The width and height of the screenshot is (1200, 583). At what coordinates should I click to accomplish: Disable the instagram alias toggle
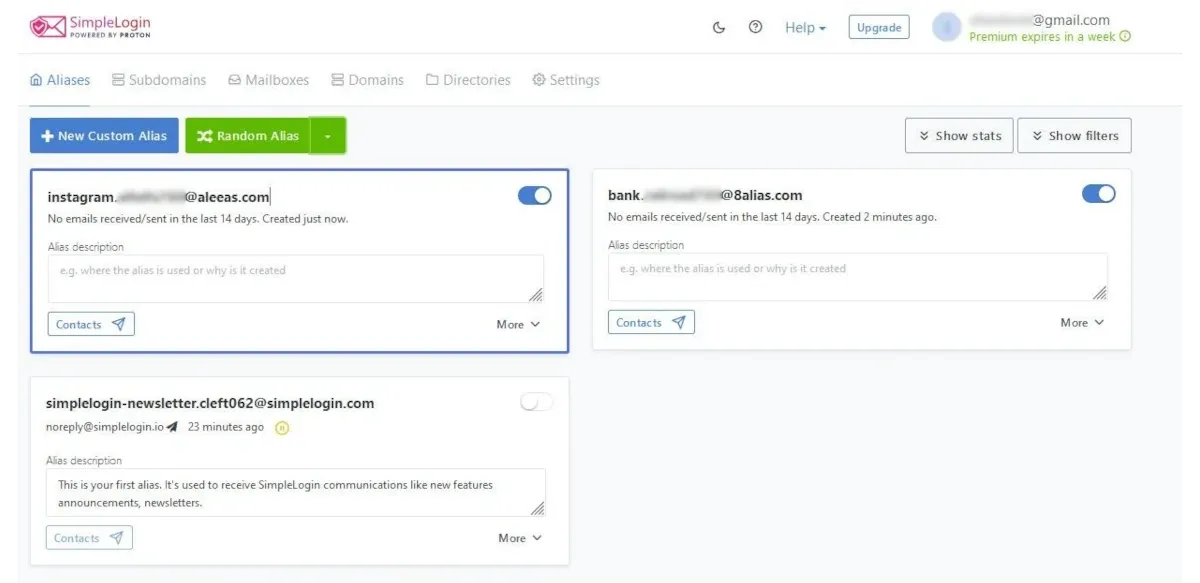click(535, 196)
